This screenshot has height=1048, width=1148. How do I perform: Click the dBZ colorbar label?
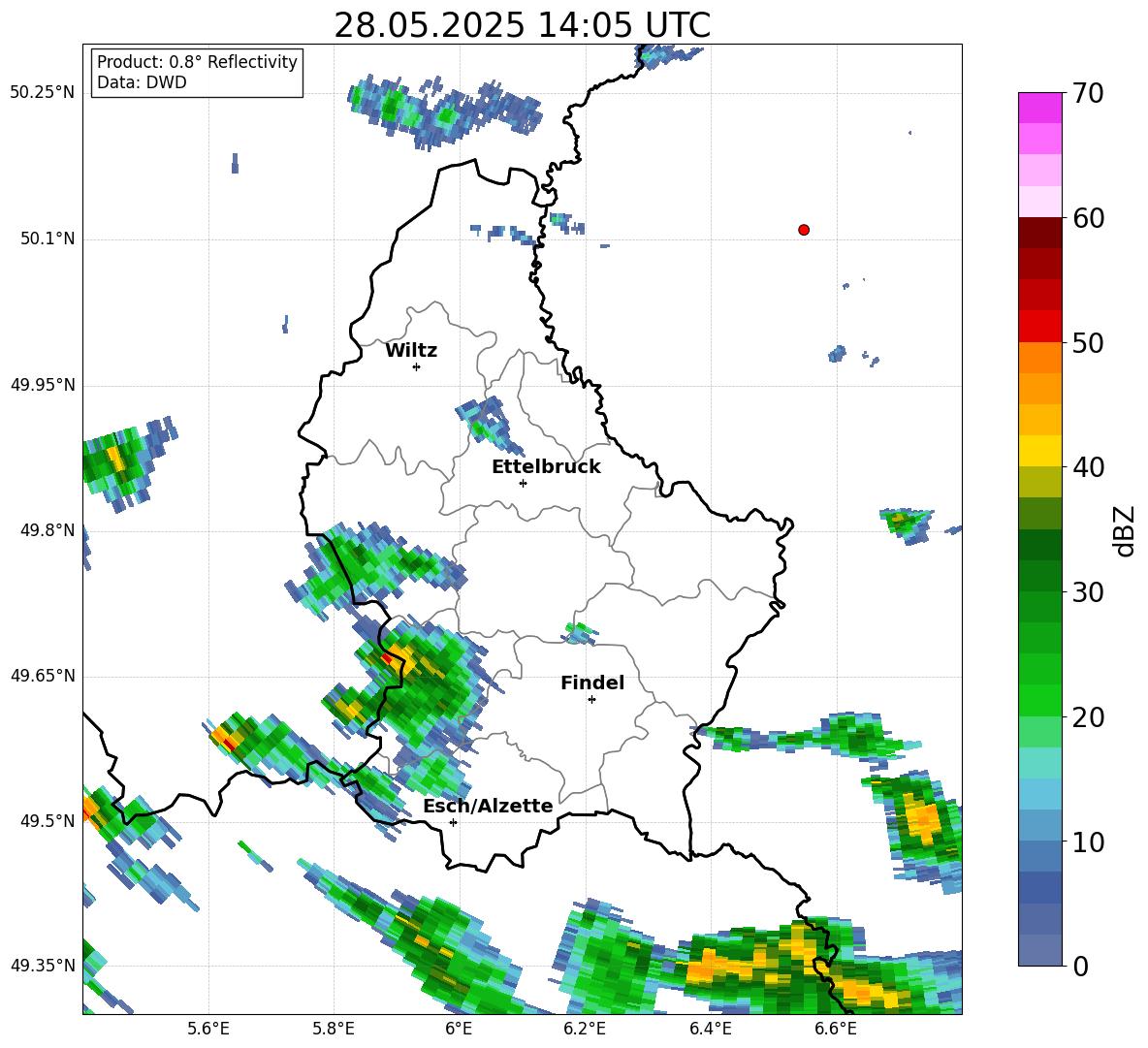pyautogui.click(x=1124, y=530)
